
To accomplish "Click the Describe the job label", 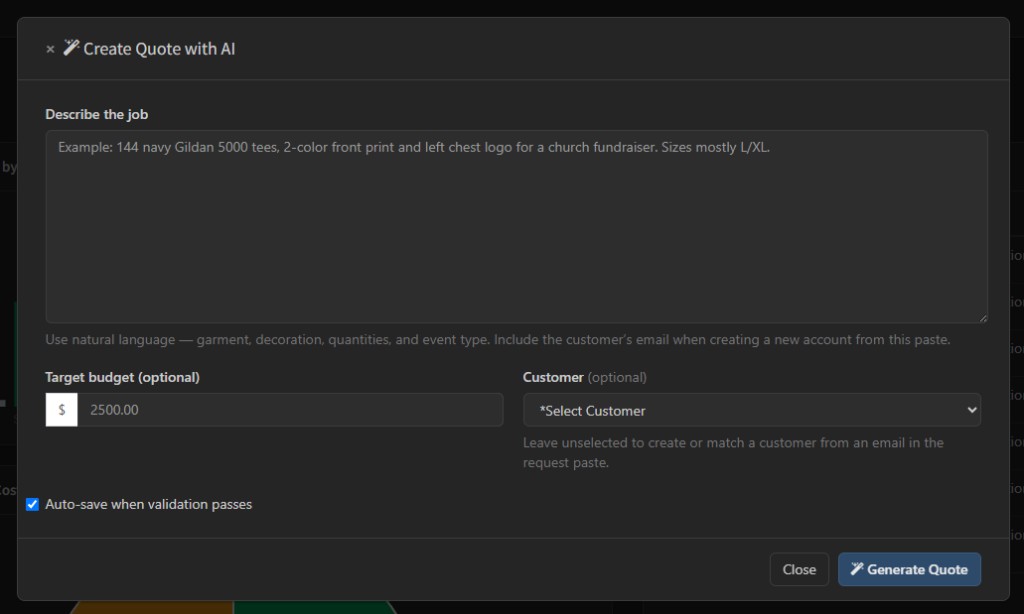I will click(97, 114).
